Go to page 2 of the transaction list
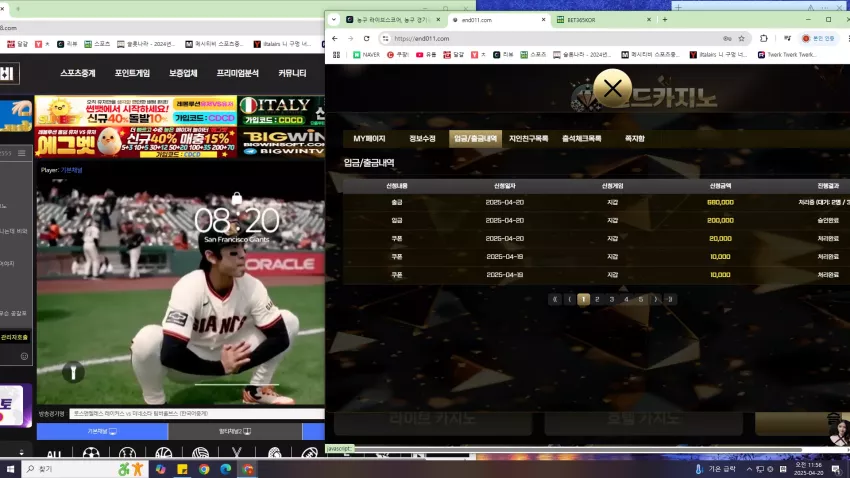850x478 pixels. 597,299
